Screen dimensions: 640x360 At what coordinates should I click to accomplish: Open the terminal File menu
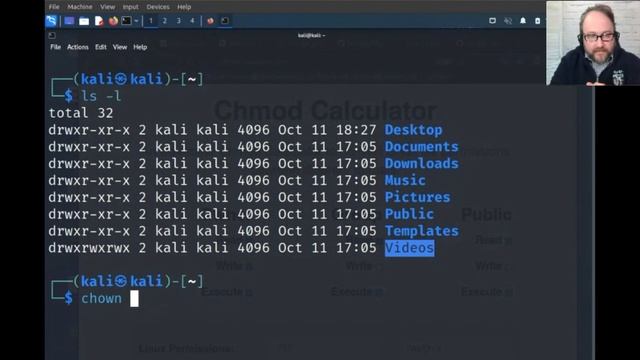pos(56,47)
